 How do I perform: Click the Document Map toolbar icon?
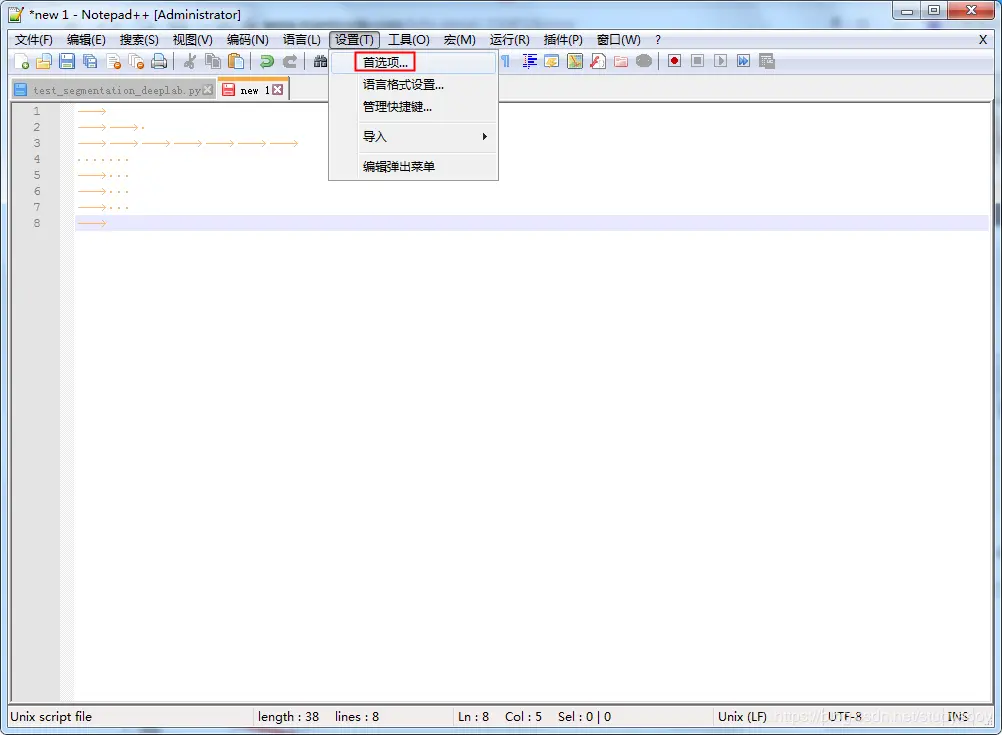coord(574,61)
